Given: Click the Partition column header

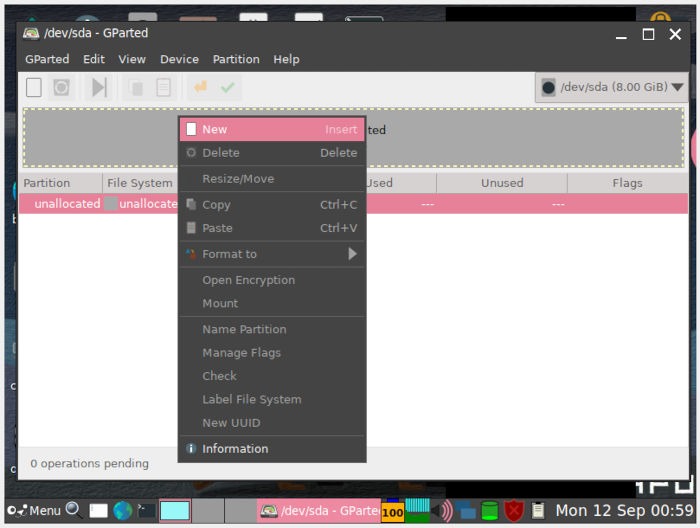Looking at the screenshot, I should (61, 183).
